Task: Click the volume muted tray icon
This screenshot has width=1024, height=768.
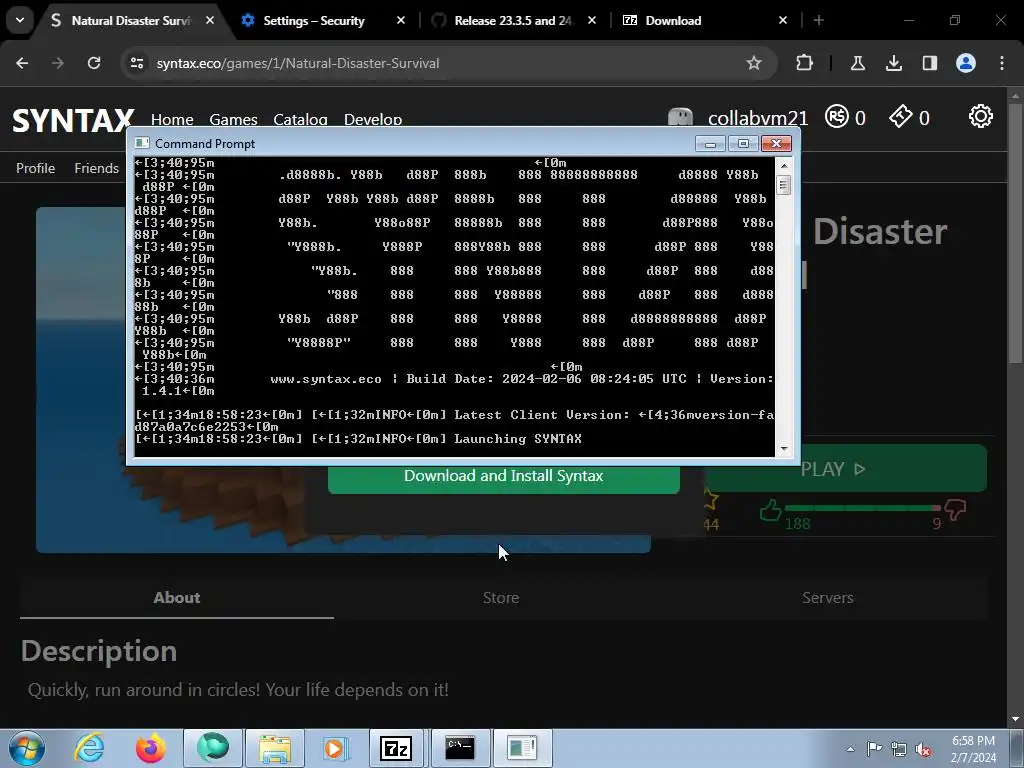Action: click(923, 750)
